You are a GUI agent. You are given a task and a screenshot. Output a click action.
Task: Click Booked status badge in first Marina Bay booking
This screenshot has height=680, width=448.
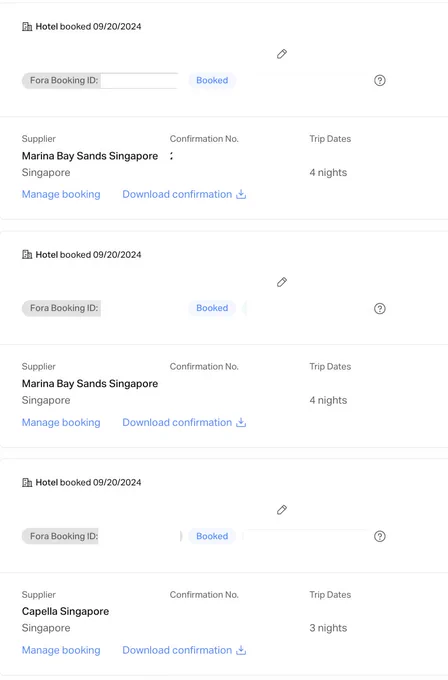212,80
